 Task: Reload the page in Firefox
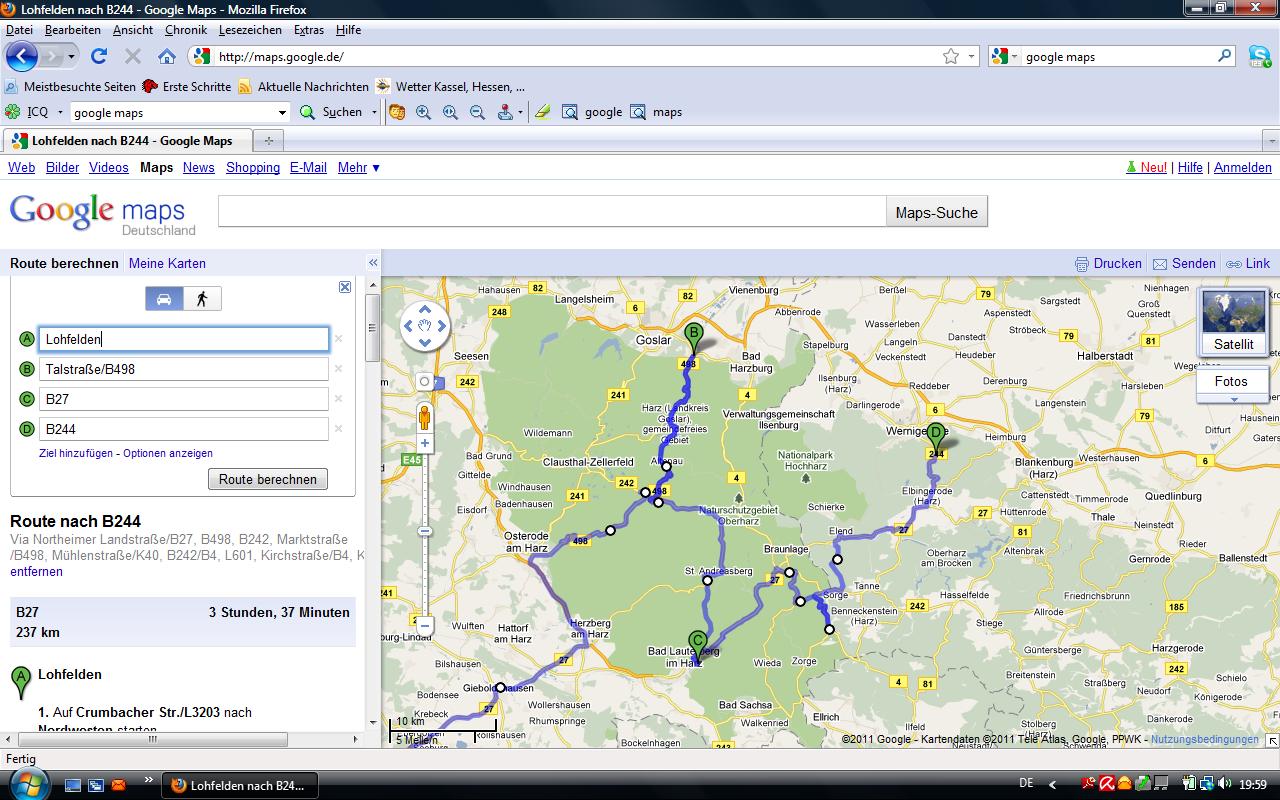pyautogui.click(x=99, y=57)
